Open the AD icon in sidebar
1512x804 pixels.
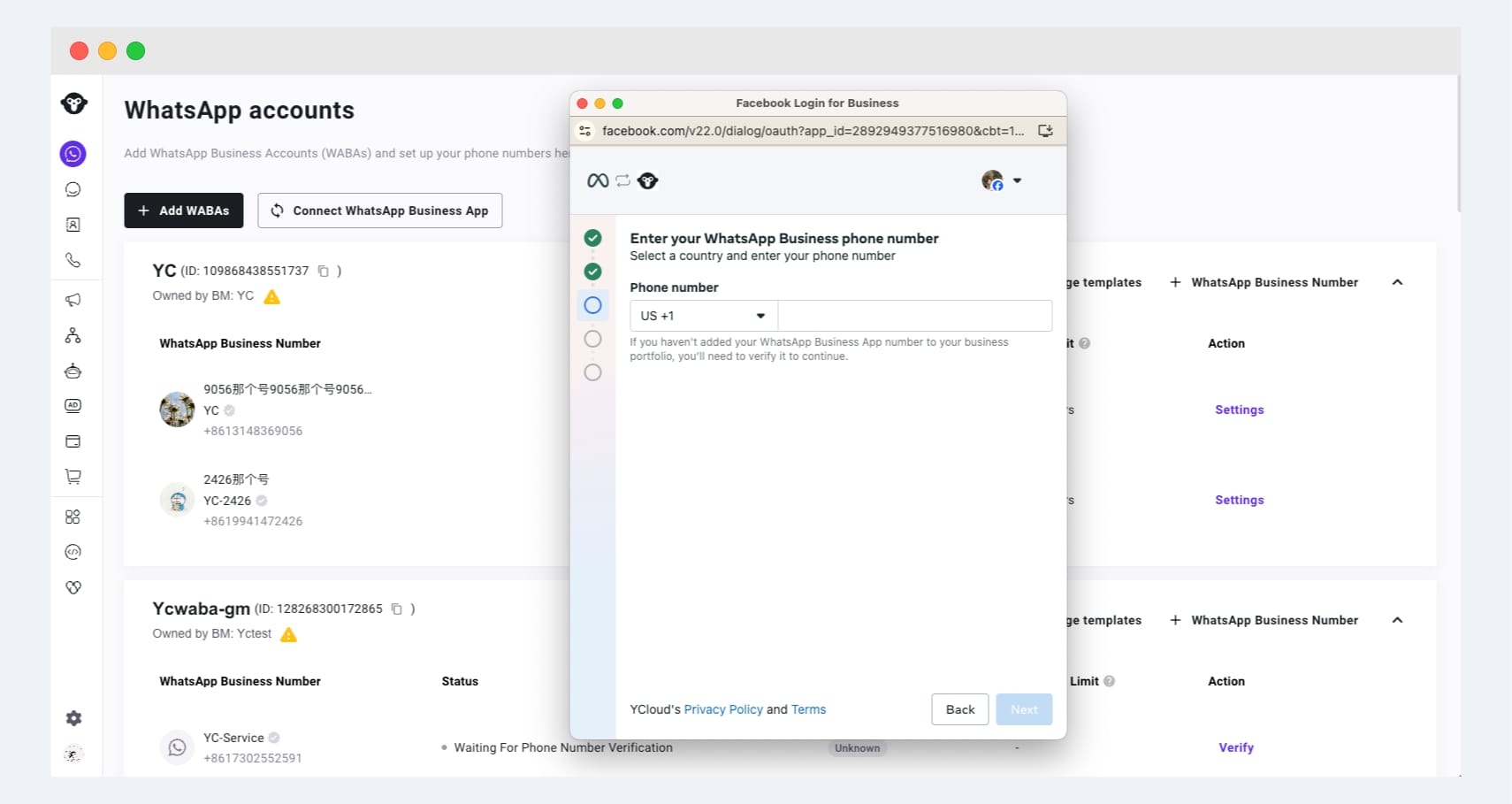[x=73, y=406]
